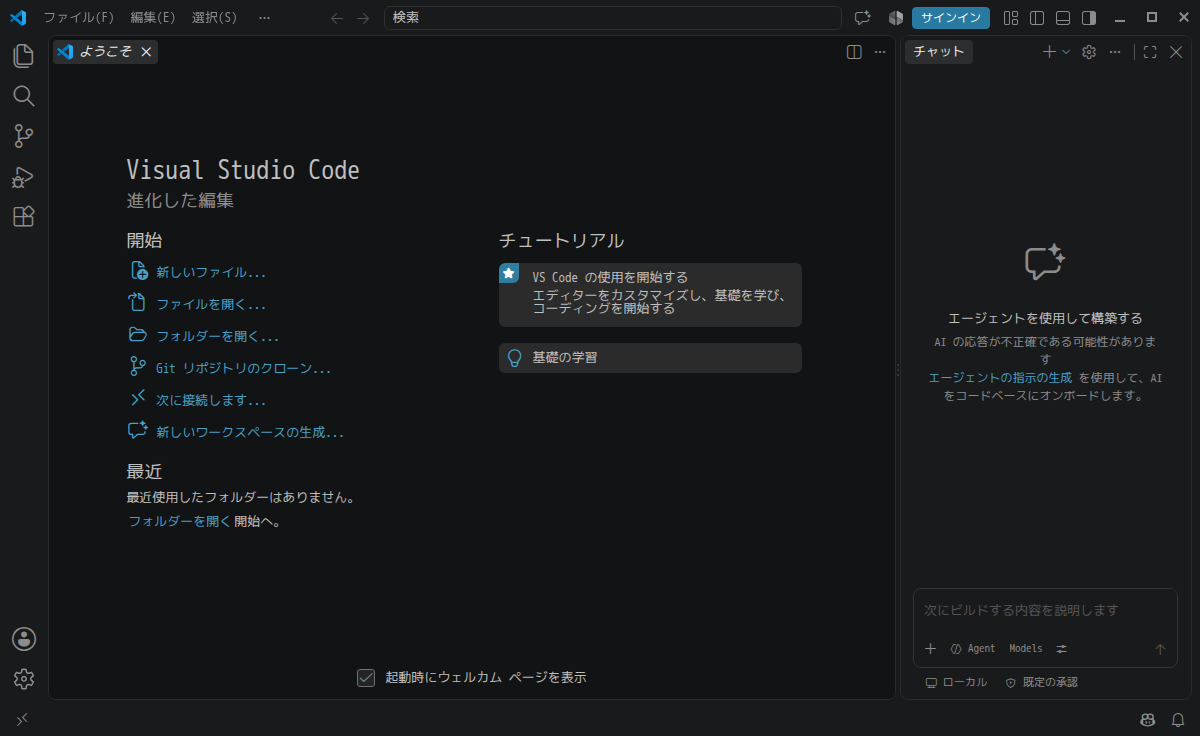Image resolution: width=1200 pixels, height=736 pixels.
Task: Go forward with the right arrow
Action: click(x=363, y=18)
